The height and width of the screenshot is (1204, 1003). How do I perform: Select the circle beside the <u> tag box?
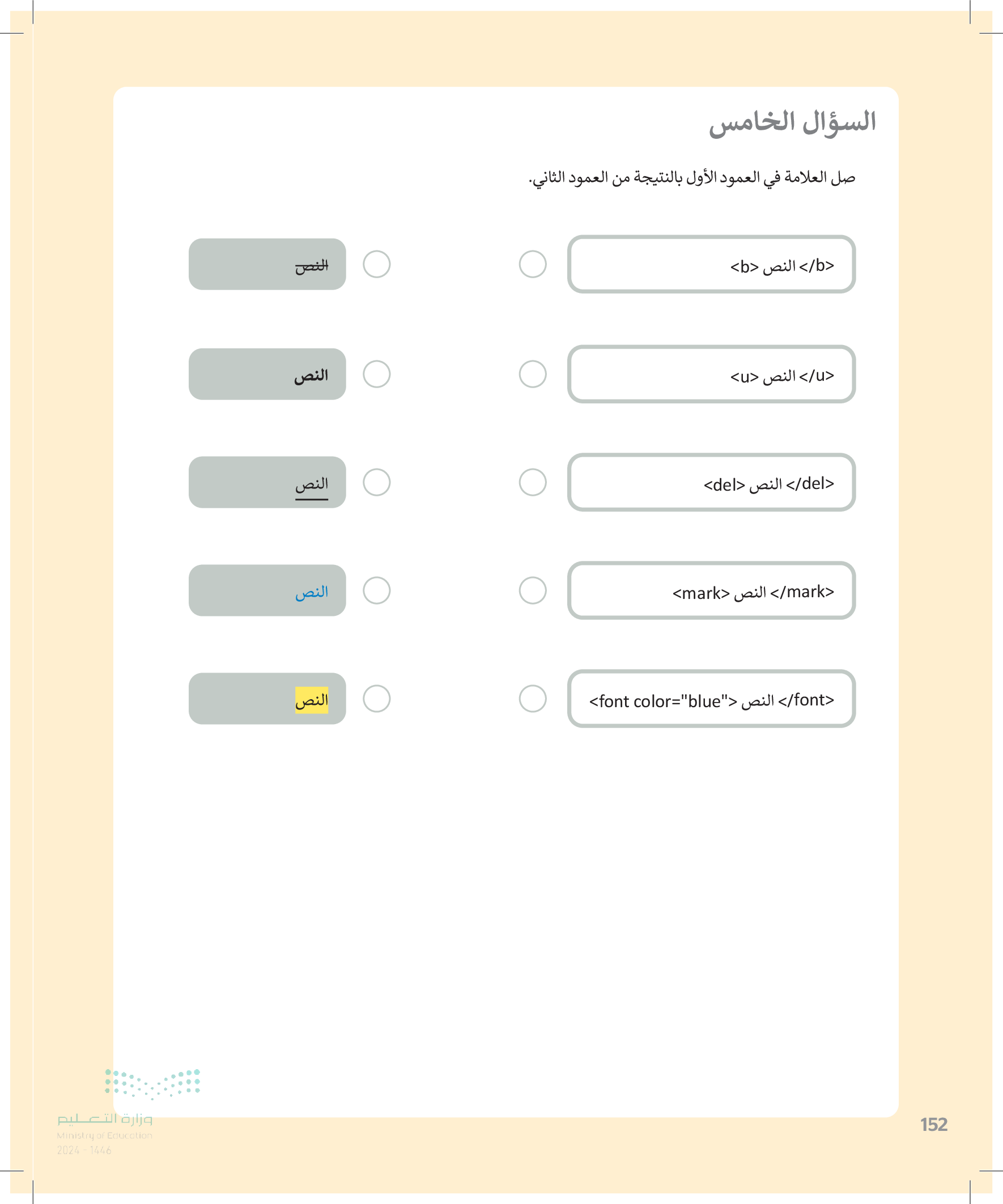point(532,374)
